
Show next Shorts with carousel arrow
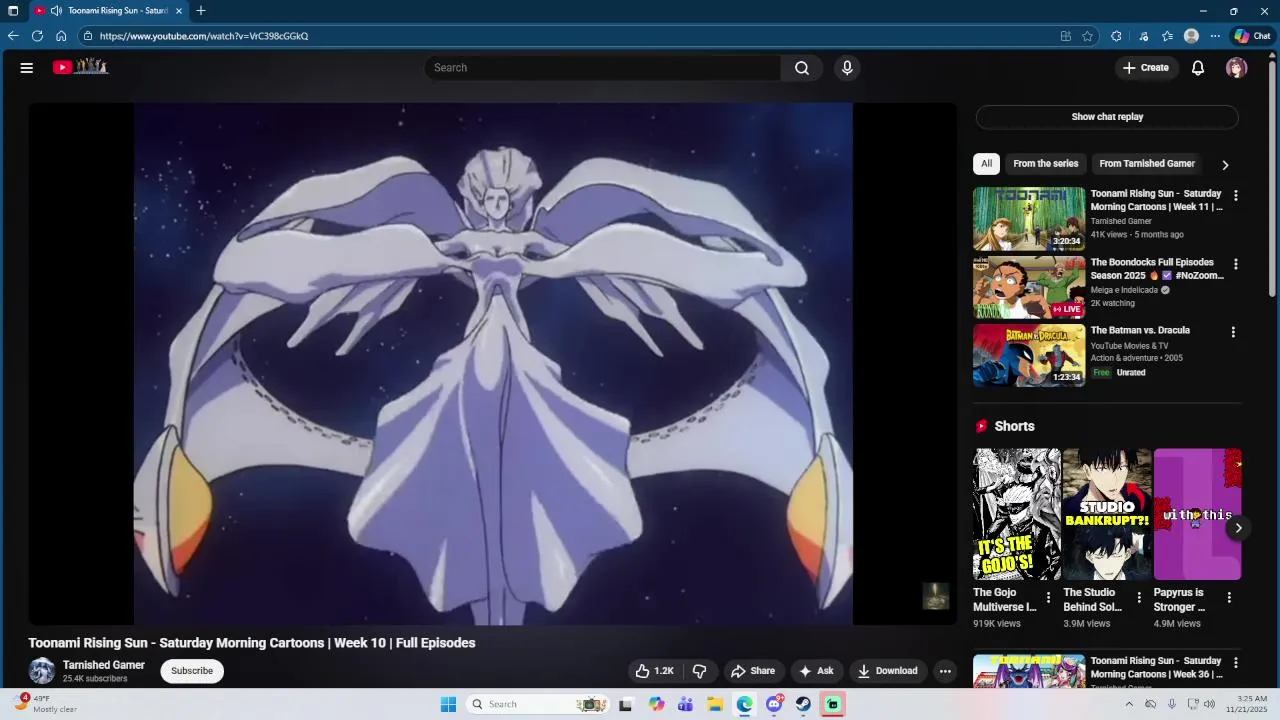tap(1238, 528)
